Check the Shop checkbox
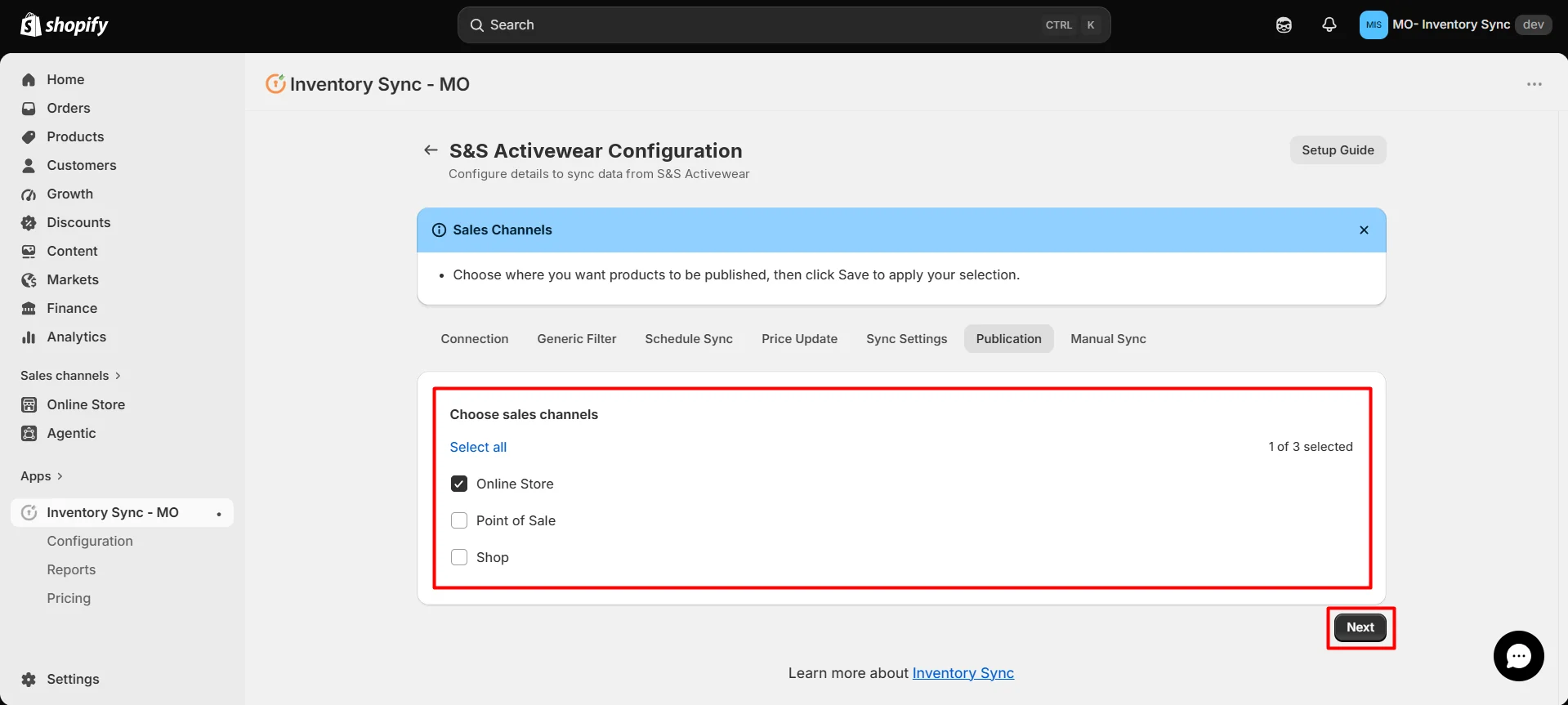The height and width of the screenshot is (705, 1568). [x=459, y=557]
